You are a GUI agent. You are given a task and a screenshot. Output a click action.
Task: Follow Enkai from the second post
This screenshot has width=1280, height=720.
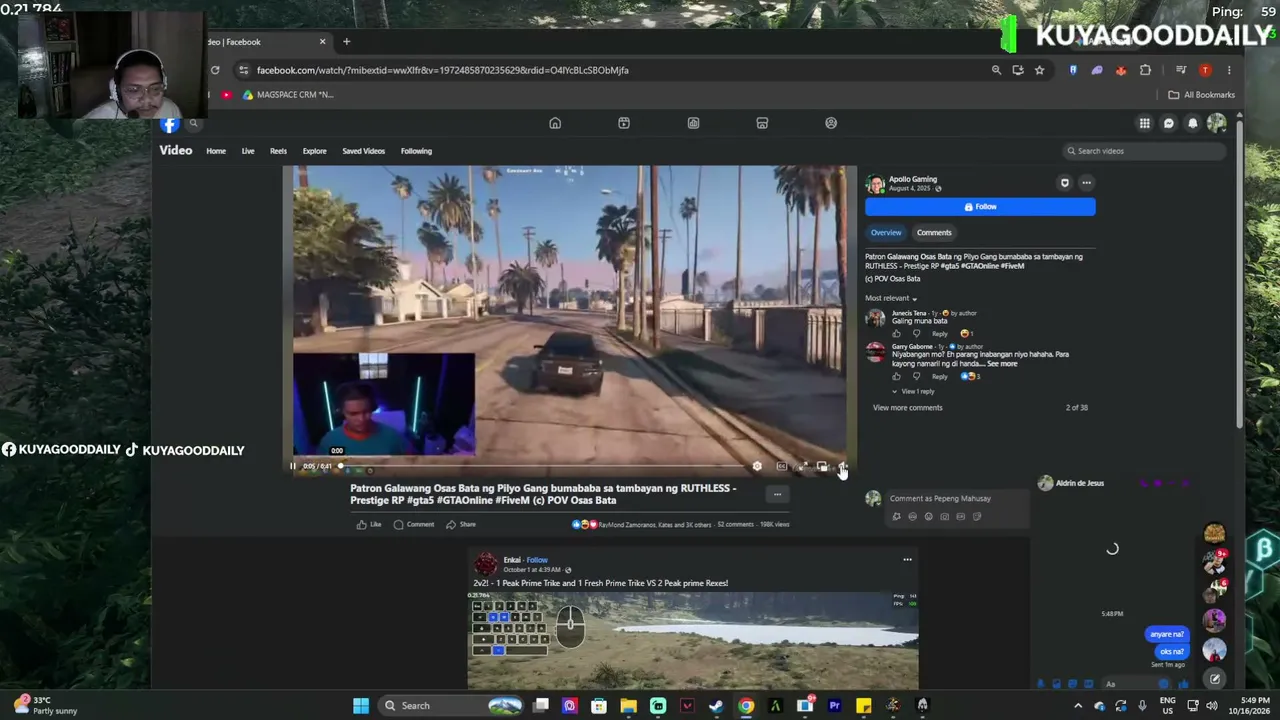(x=537, y=560)
